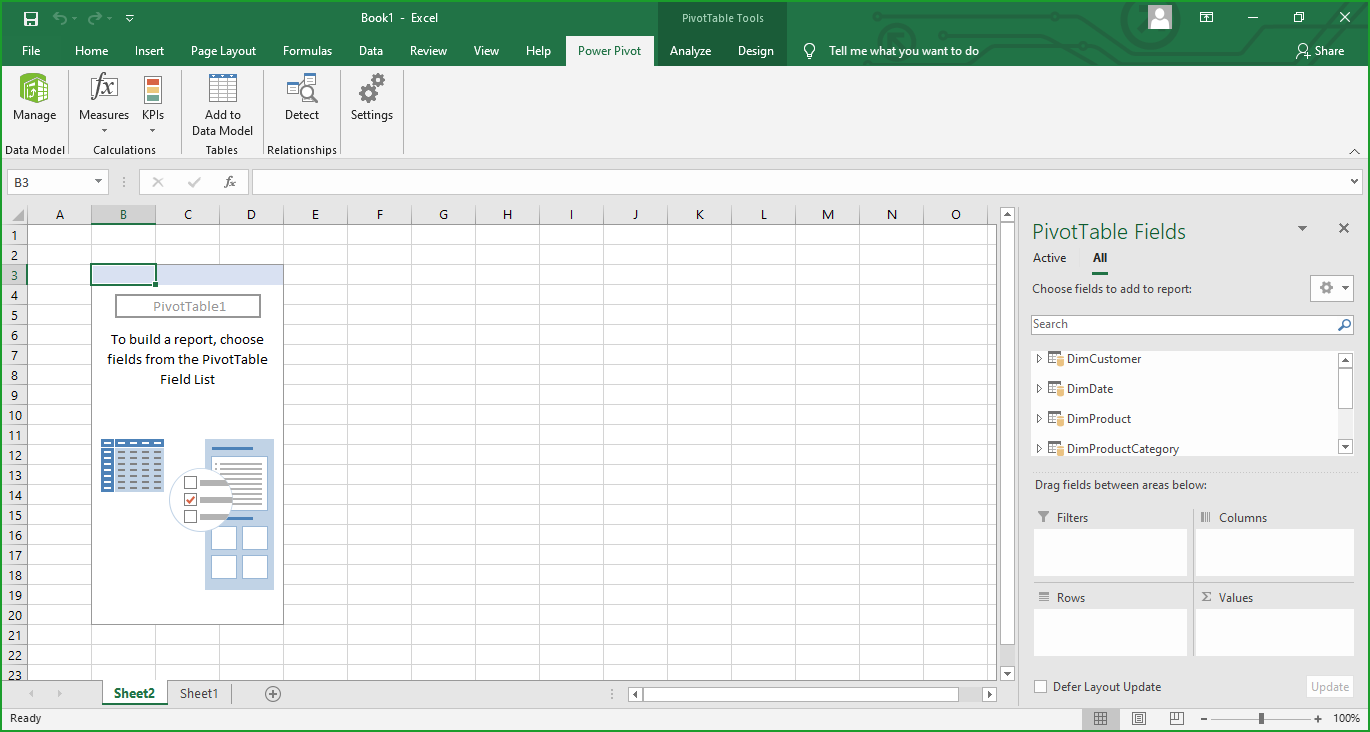Open the Manage data model window
Viewport: 1370px width, 732px height.
pyautogui.click(x=34, y=98)
